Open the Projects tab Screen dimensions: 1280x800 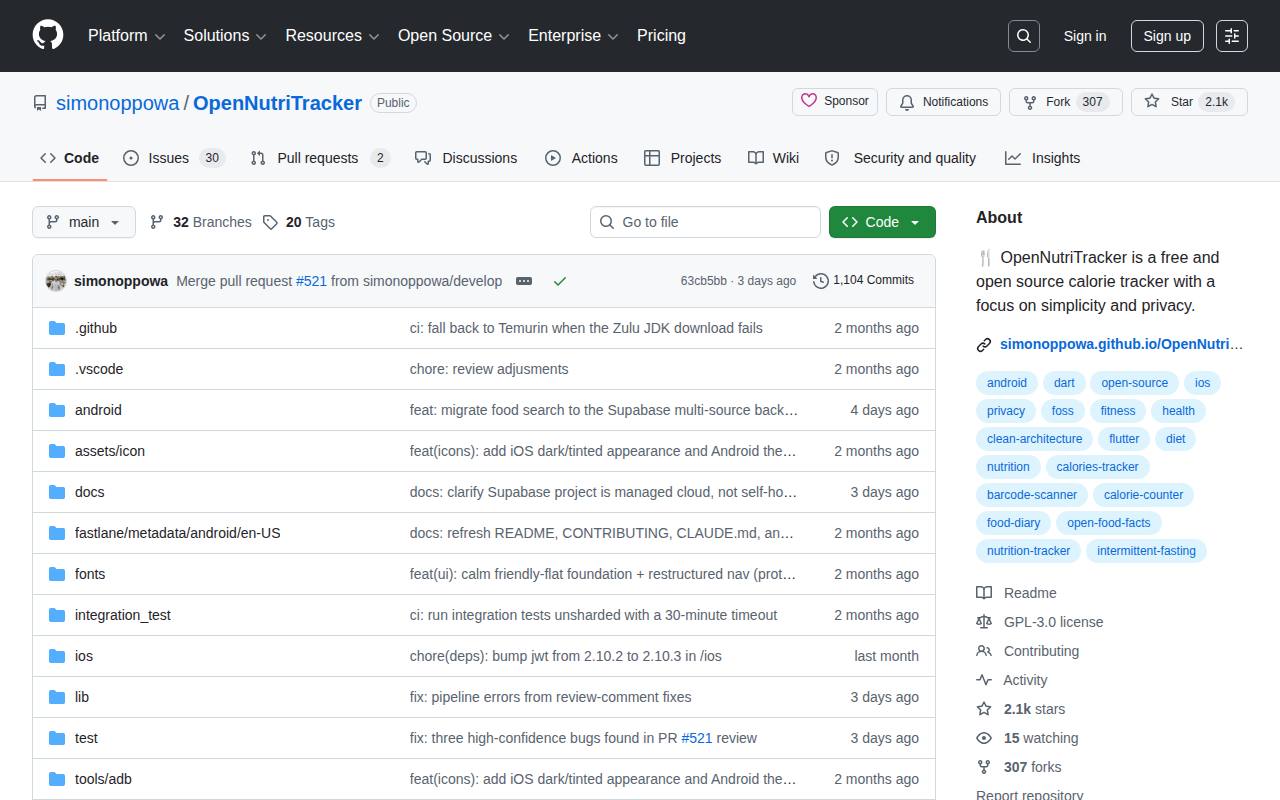click(x=682, y=158)
